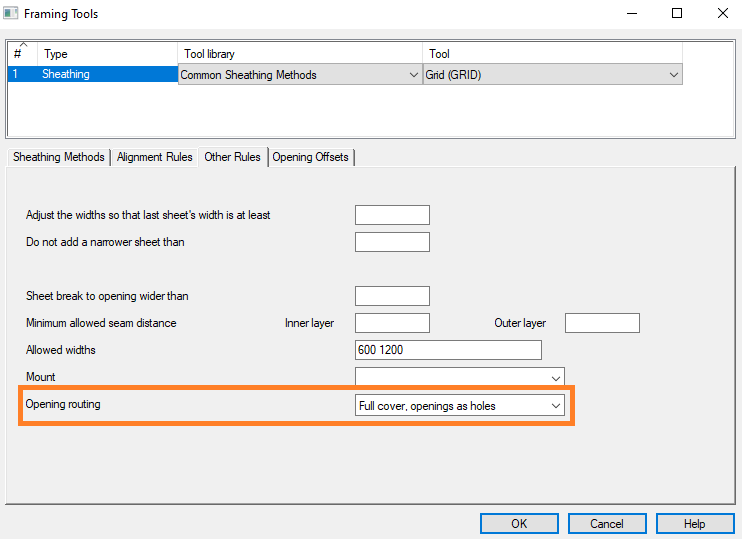Click the last sheet's minimum width field
Viewport: 744px width, 542px height.
point(392,215)
